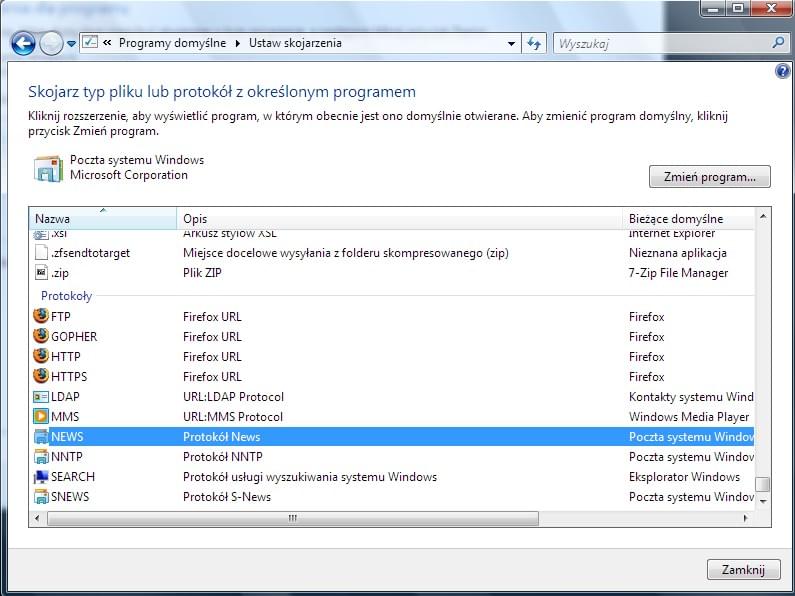Click the Poczta systemu Windows program icon
The image size is (795, 596).
click(48, 169)
